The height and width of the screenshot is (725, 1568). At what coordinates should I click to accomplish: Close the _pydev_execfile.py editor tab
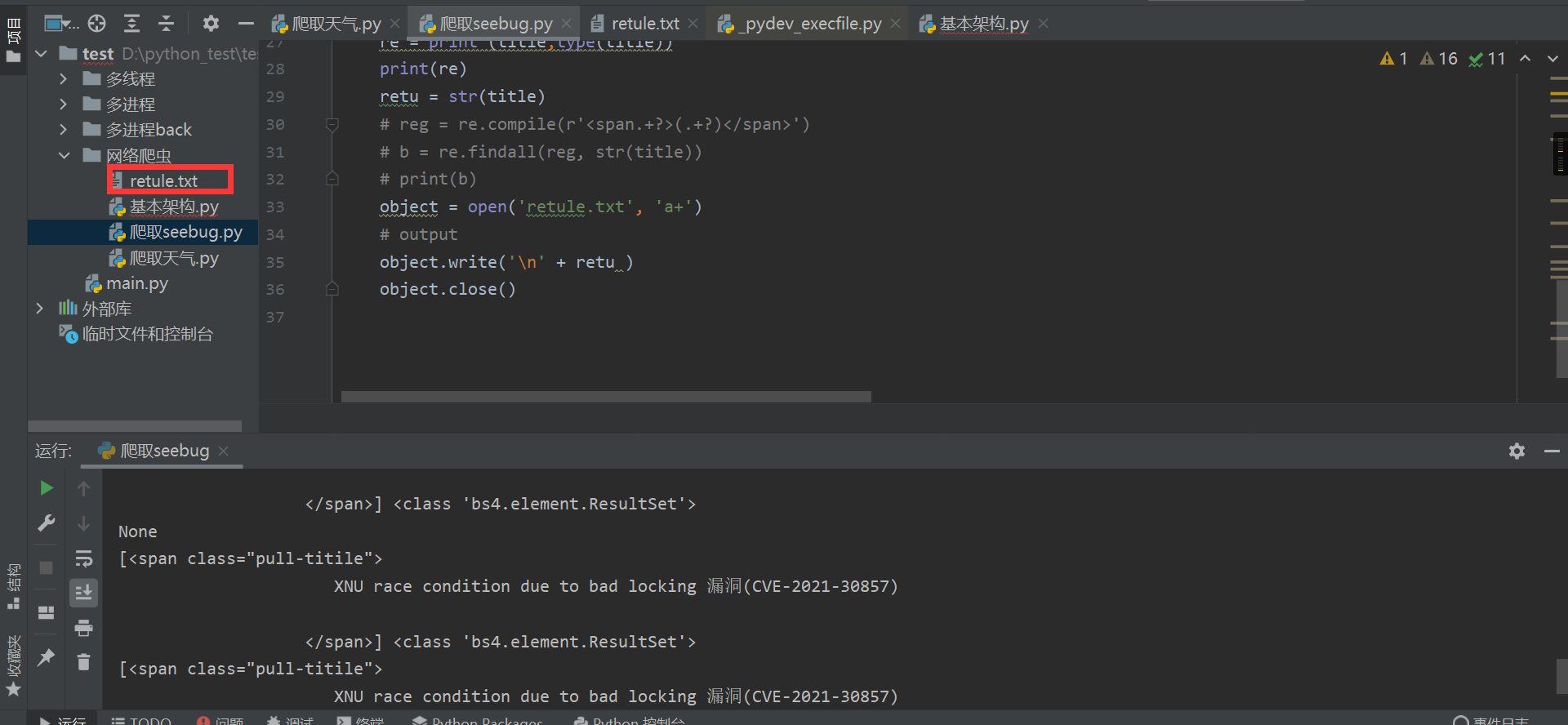896,24
